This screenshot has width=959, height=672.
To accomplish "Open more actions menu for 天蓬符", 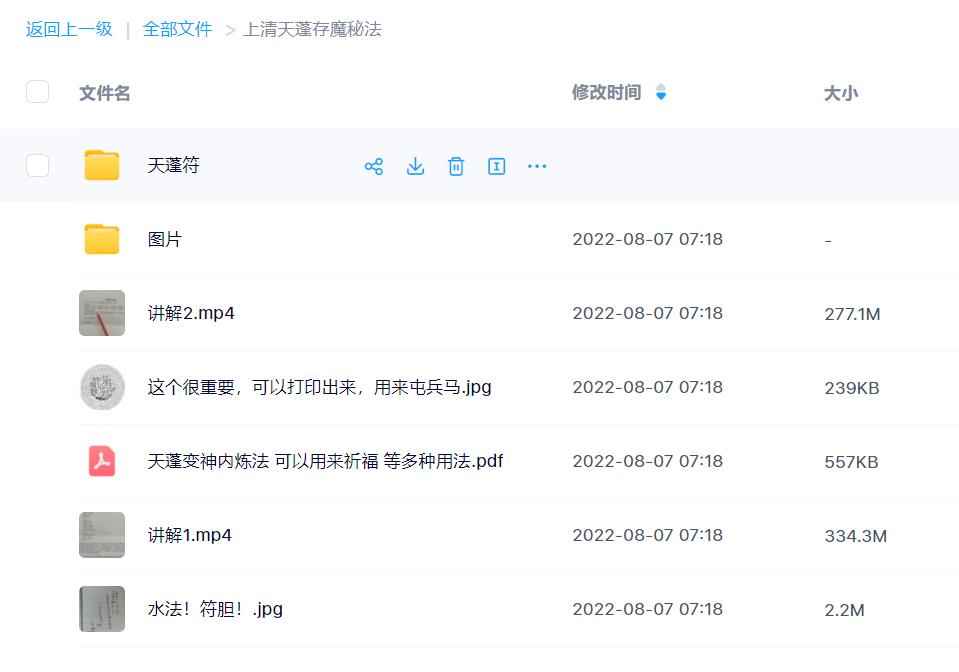I will point(537,166).
